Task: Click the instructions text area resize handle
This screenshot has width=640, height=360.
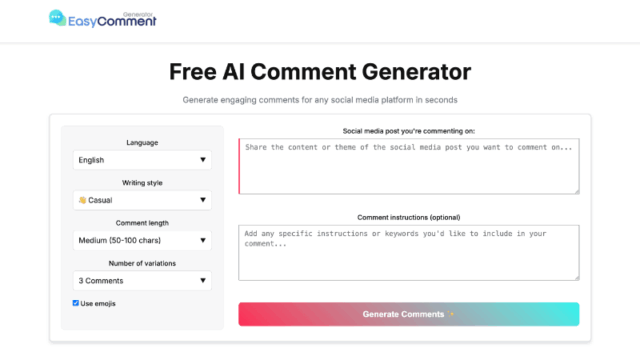Action: click(577, 278)
